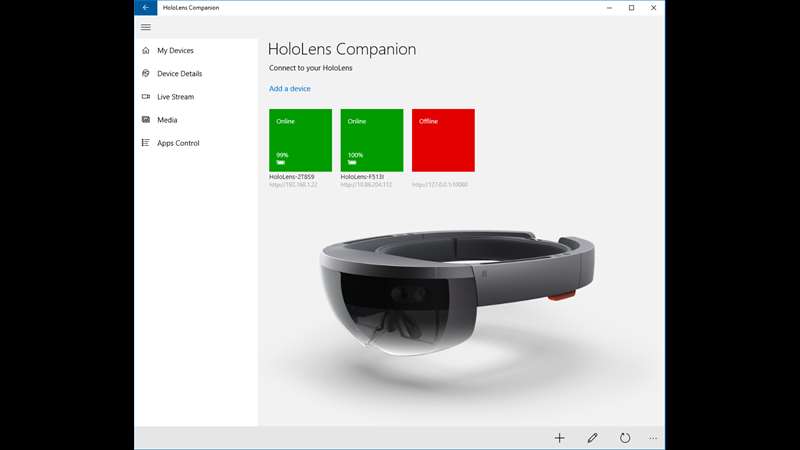
Task: Click the Apps Control list icon
Action: [146, 143]
